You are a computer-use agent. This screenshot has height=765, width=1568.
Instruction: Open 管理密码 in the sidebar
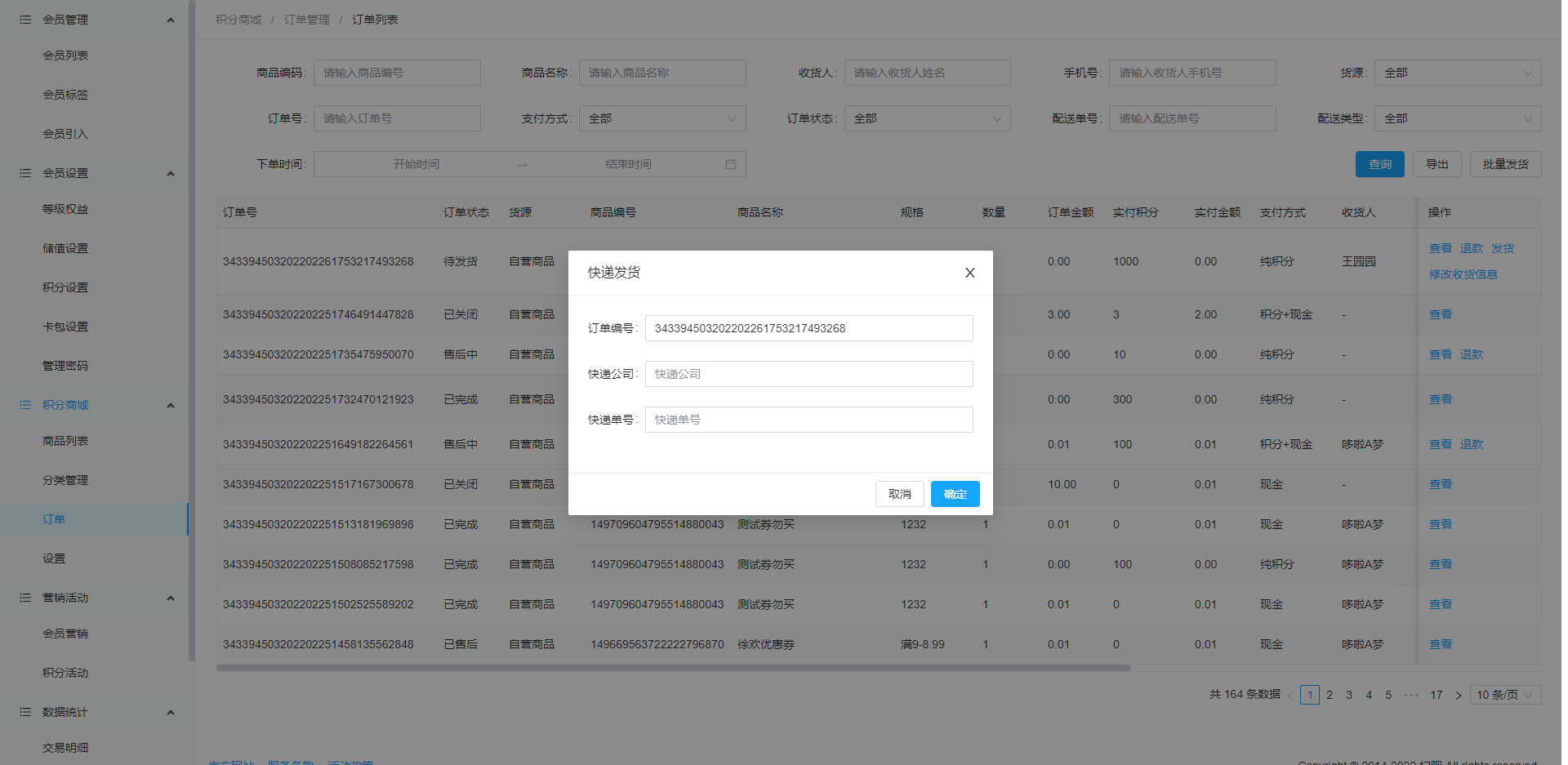coord(65,366)
